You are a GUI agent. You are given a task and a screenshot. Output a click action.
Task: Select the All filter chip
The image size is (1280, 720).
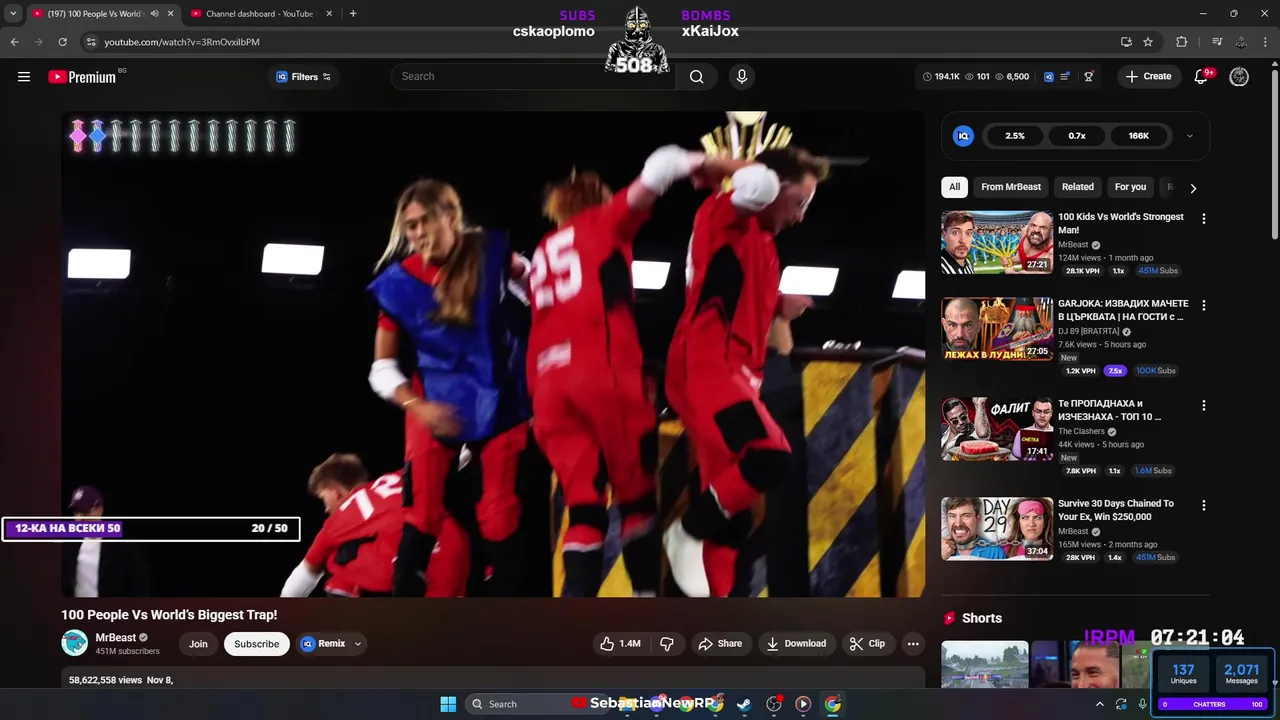click(955, 187)
